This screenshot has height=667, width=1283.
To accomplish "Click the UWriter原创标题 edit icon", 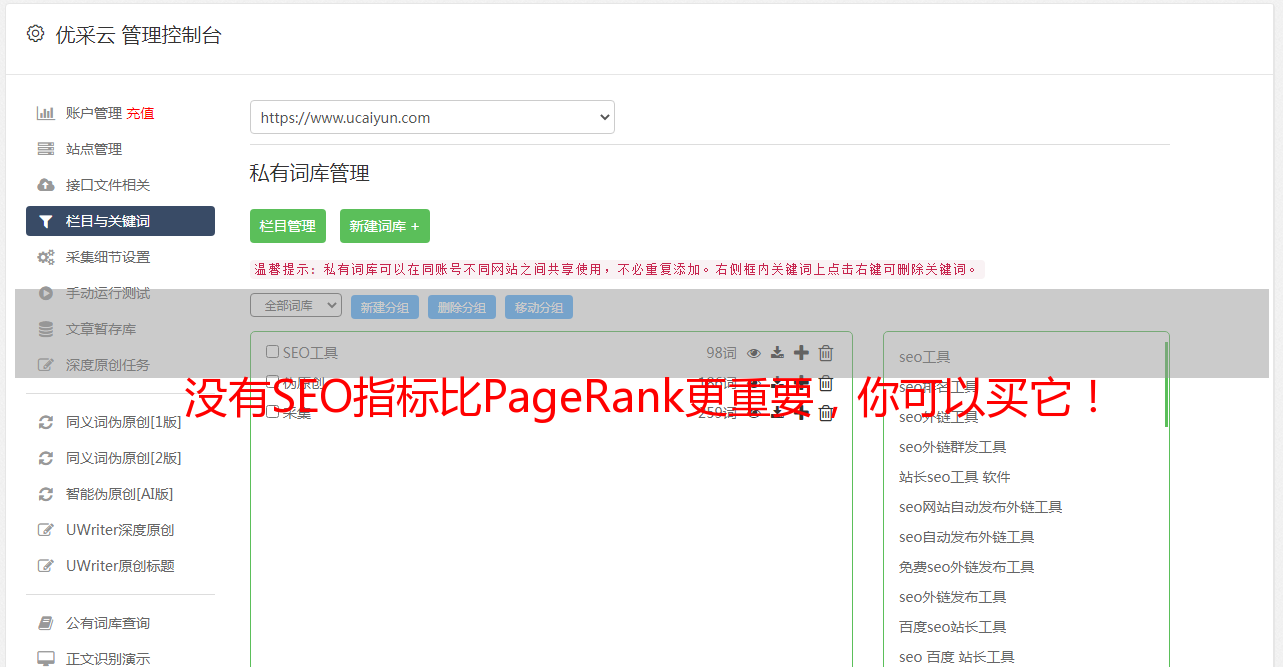I will (x=46, y=566).
